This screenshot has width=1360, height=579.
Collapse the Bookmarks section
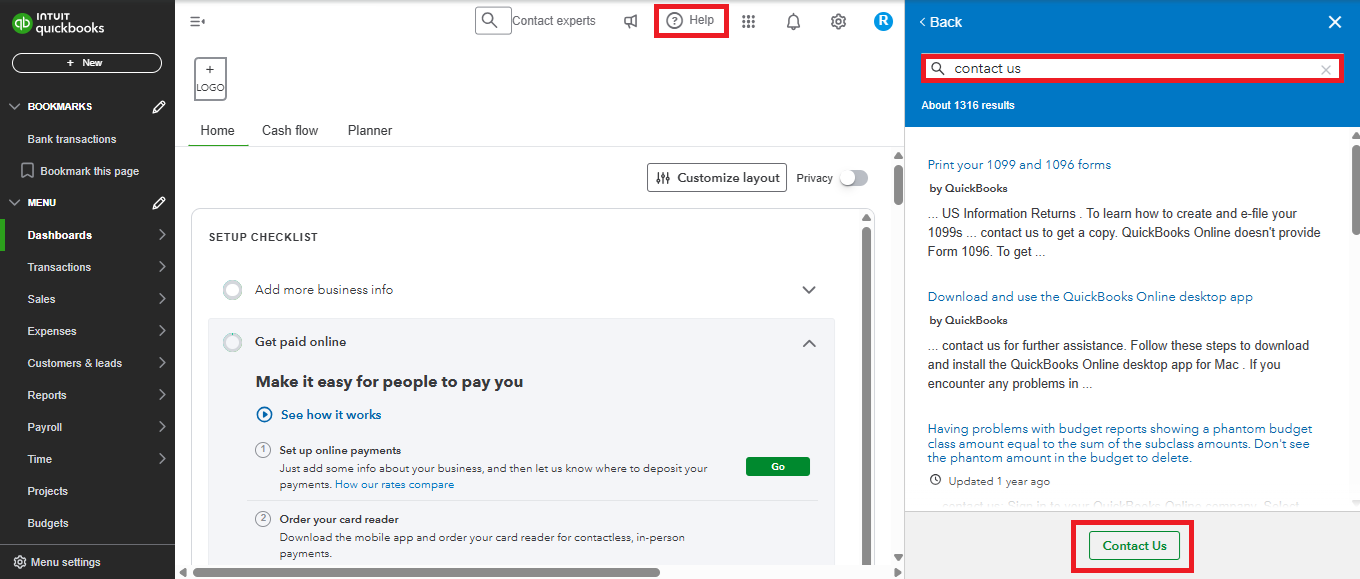(x=14, y=107)
